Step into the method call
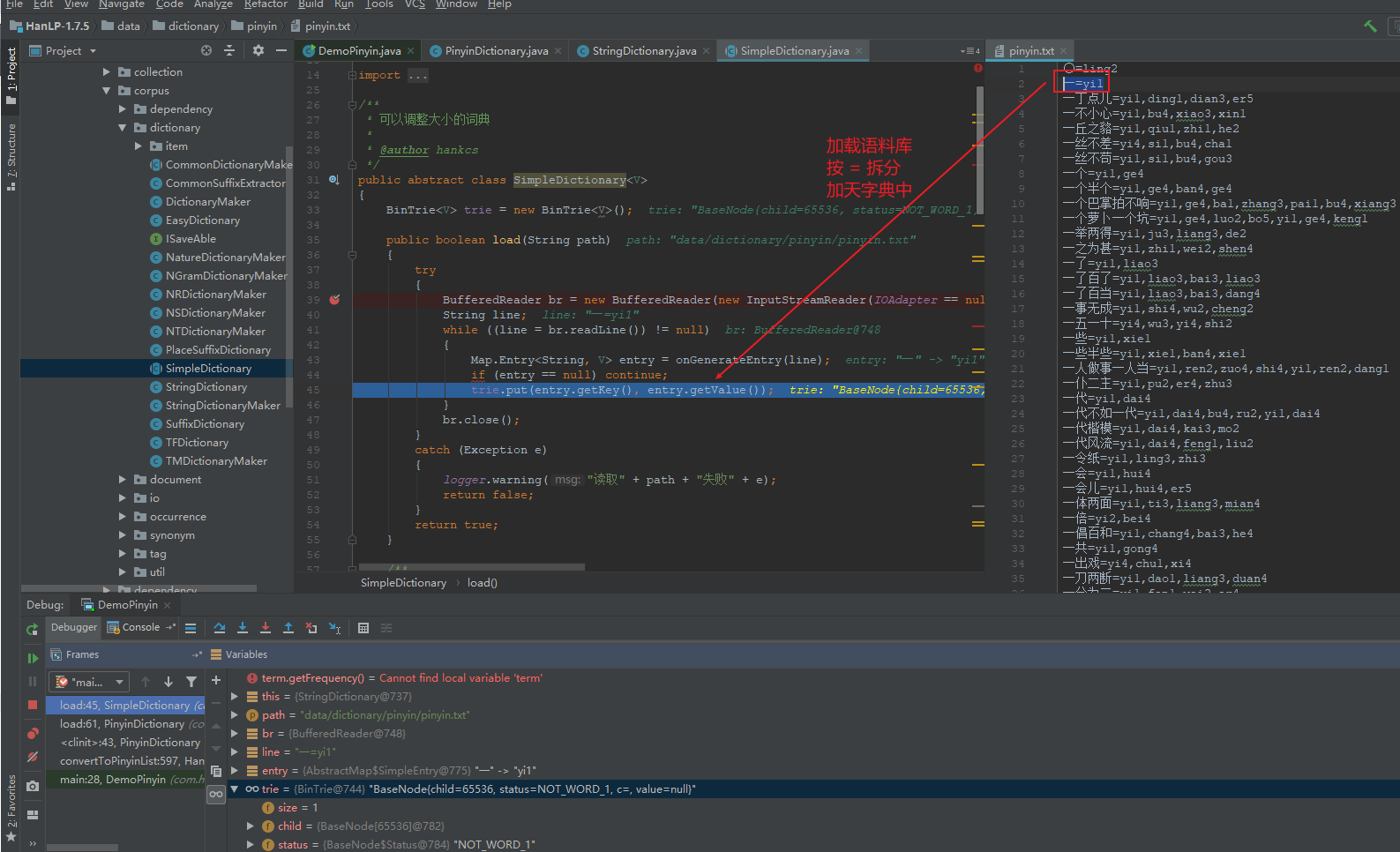 [243, 628]
